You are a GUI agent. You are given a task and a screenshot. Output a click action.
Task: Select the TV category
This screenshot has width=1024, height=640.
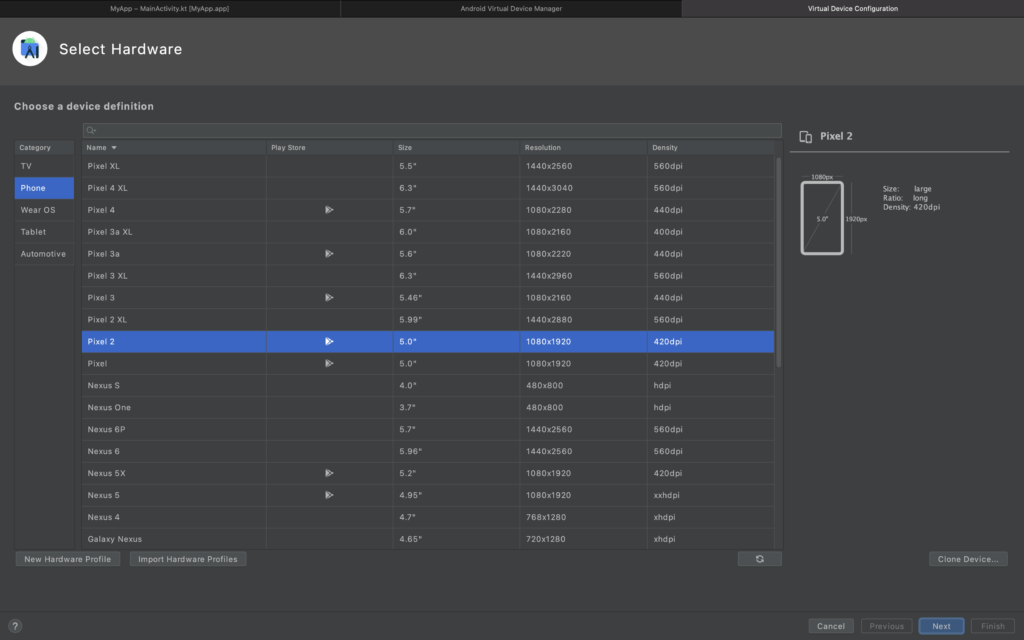pos(44,166)
